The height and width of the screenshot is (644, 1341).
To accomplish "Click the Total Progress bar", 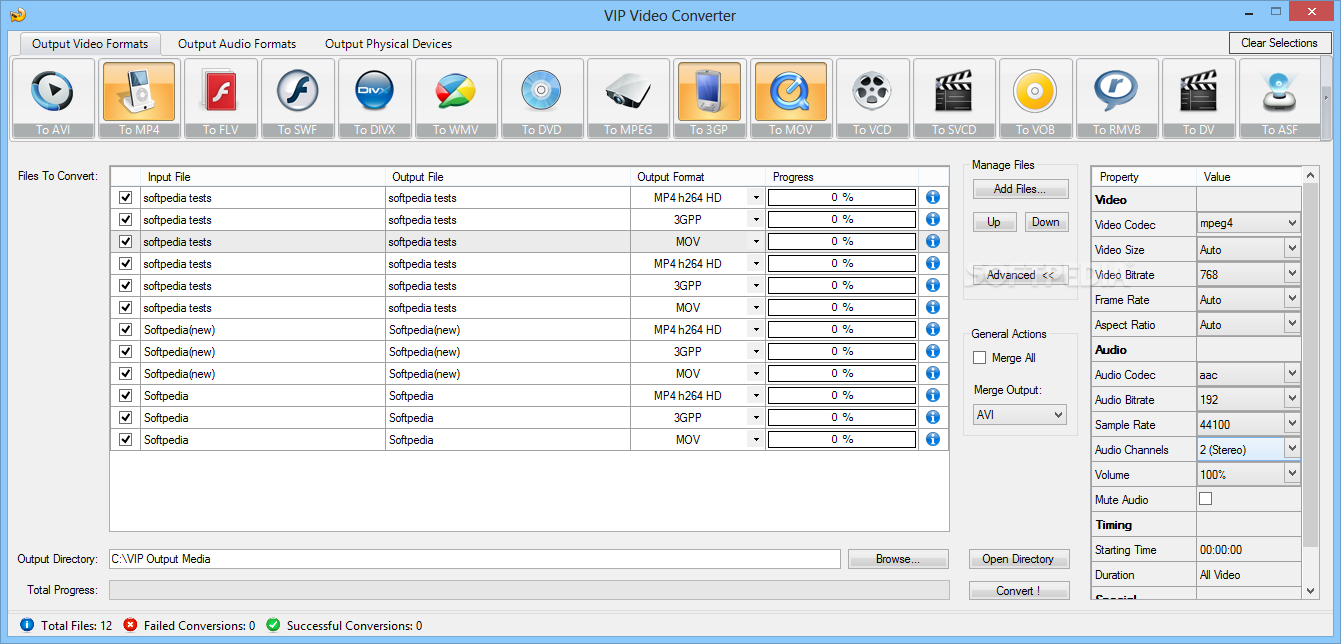I will coord(529,590).
